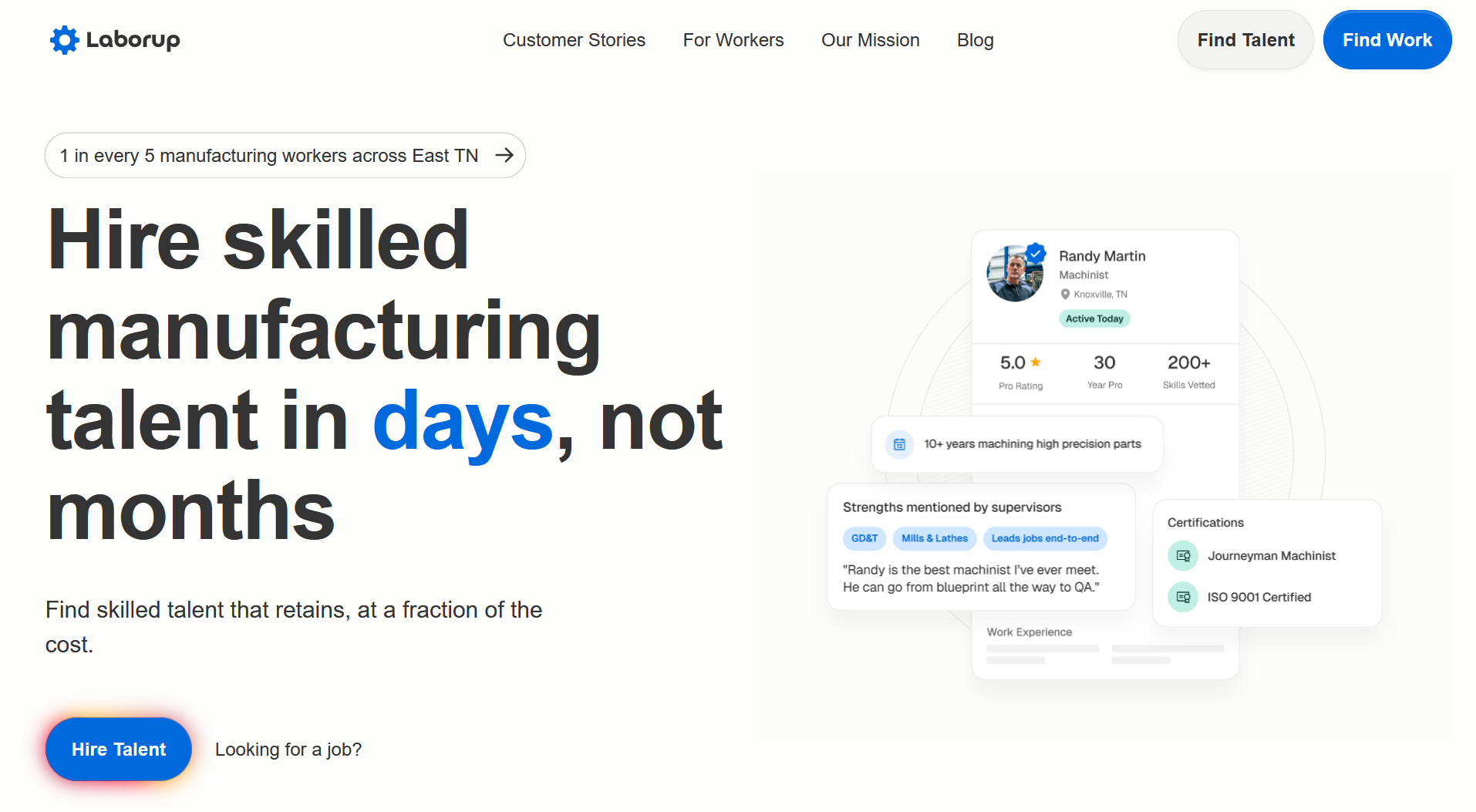Open the Customer Stories menu item
This screenshot has height=812, width=1476.
(x=574, y=40)
